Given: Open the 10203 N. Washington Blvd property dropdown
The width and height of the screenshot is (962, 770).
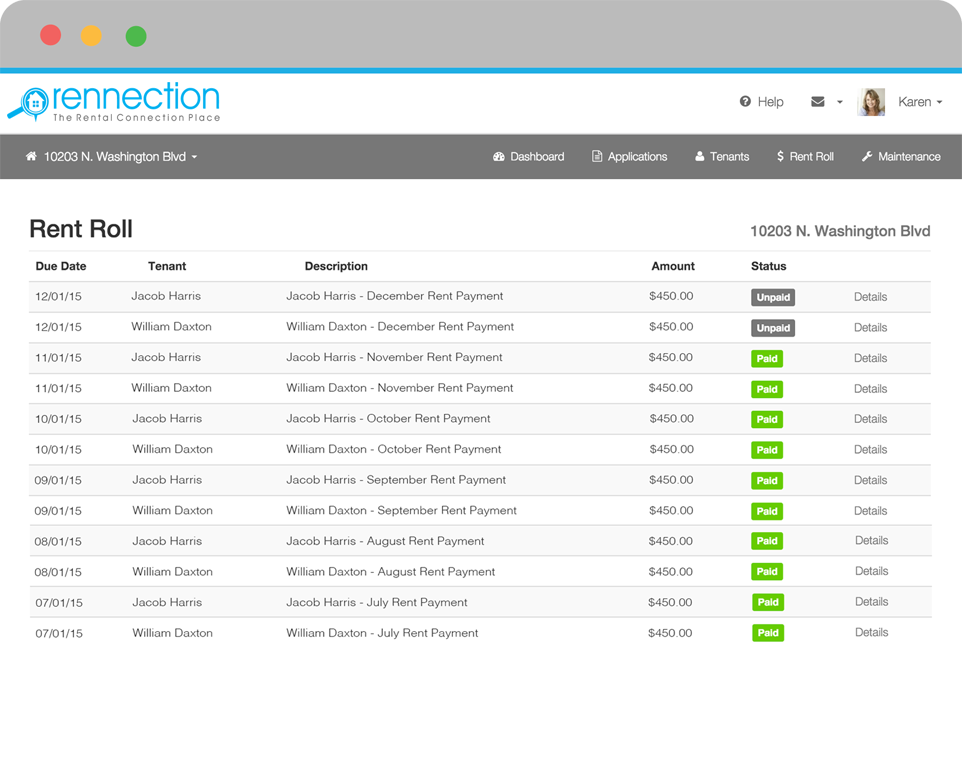Looking at the screenshot, I should pyautogui.click(x=120, y=157).
